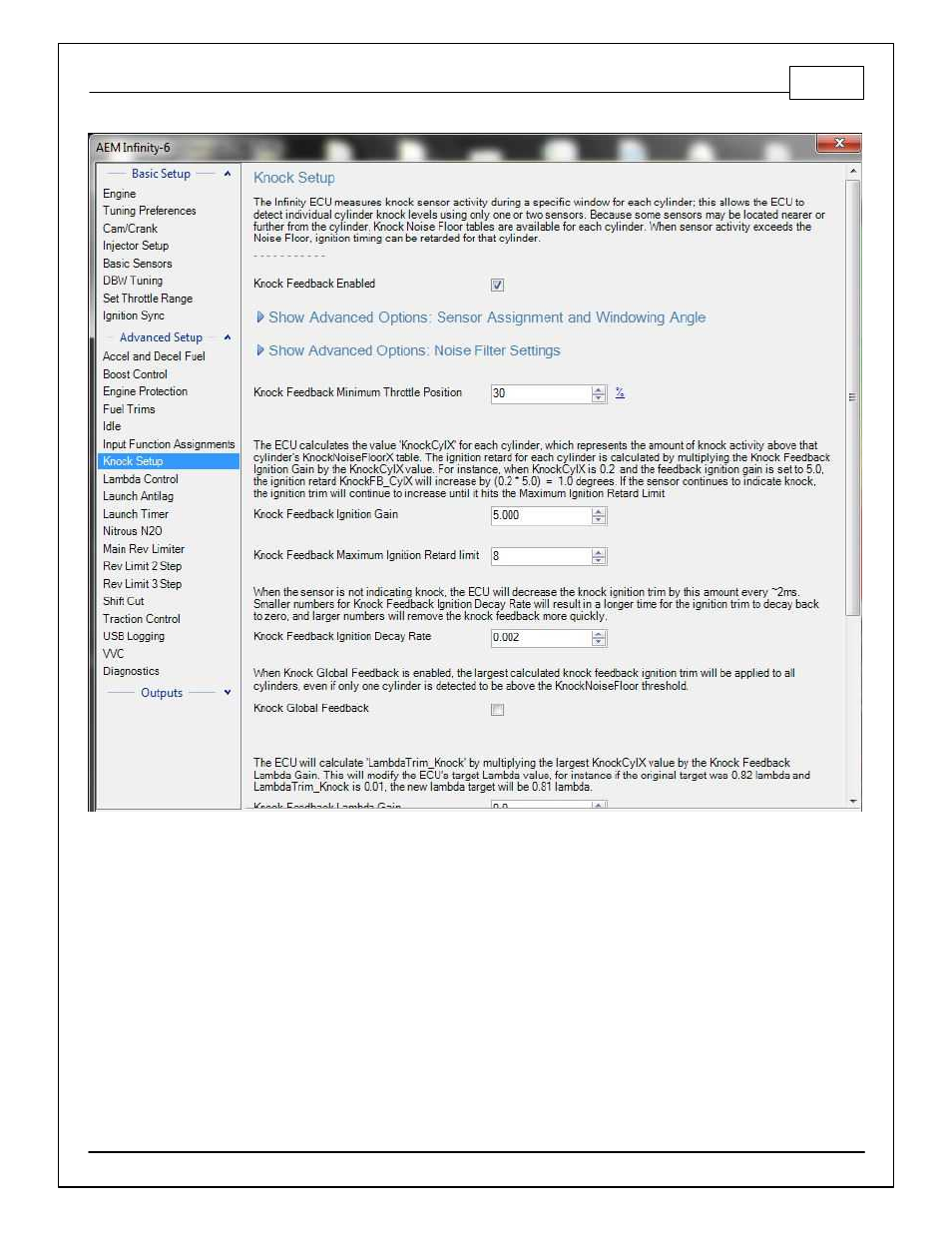
Task: Select USB Logging in the sidebar
Action: tap(134, 636)
